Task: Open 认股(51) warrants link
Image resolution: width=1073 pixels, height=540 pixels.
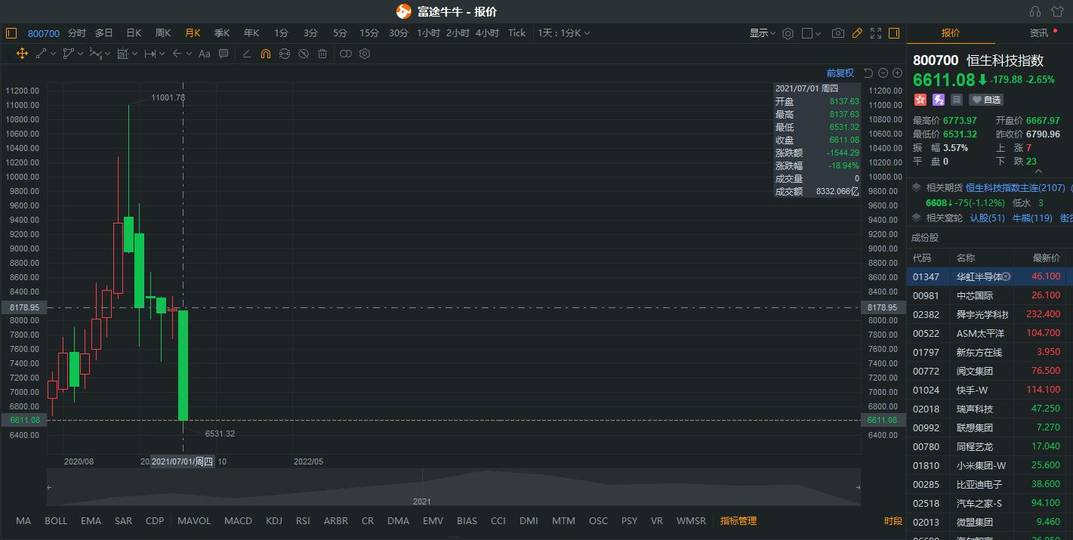Action: (x=987, y=218)
